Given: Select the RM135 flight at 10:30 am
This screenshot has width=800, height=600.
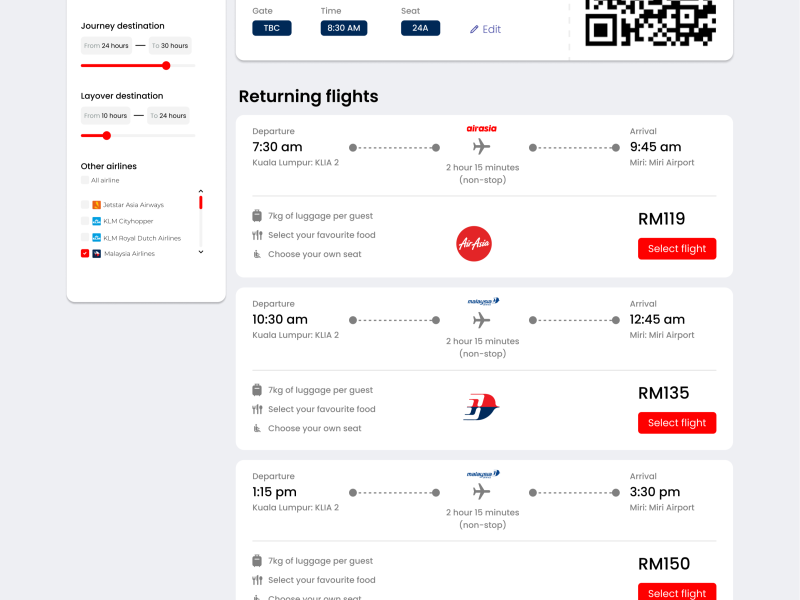Looking at the screenshot, I should (x=677, y=423).
